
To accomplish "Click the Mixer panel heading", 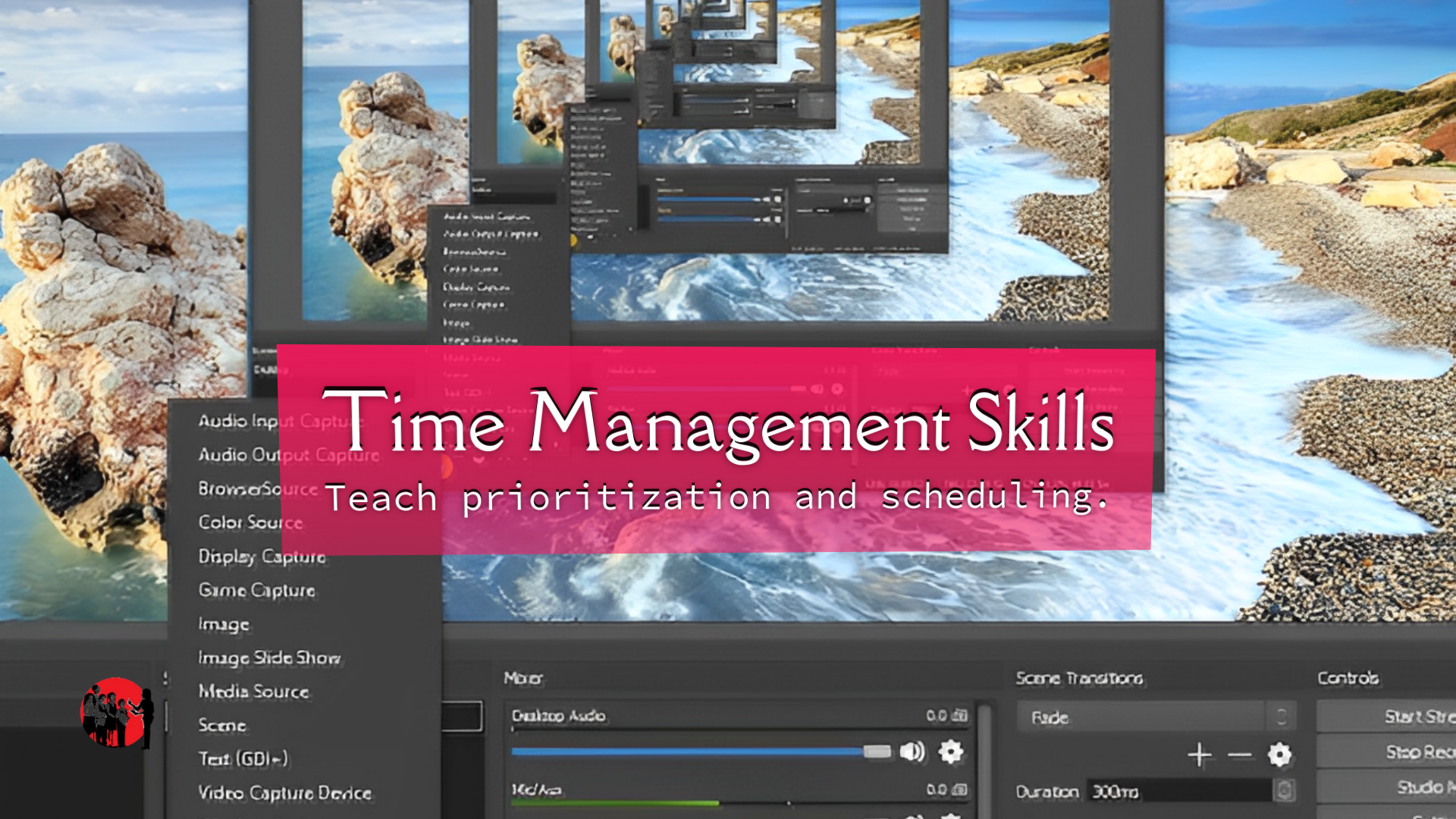I will [x=523, y=678].
